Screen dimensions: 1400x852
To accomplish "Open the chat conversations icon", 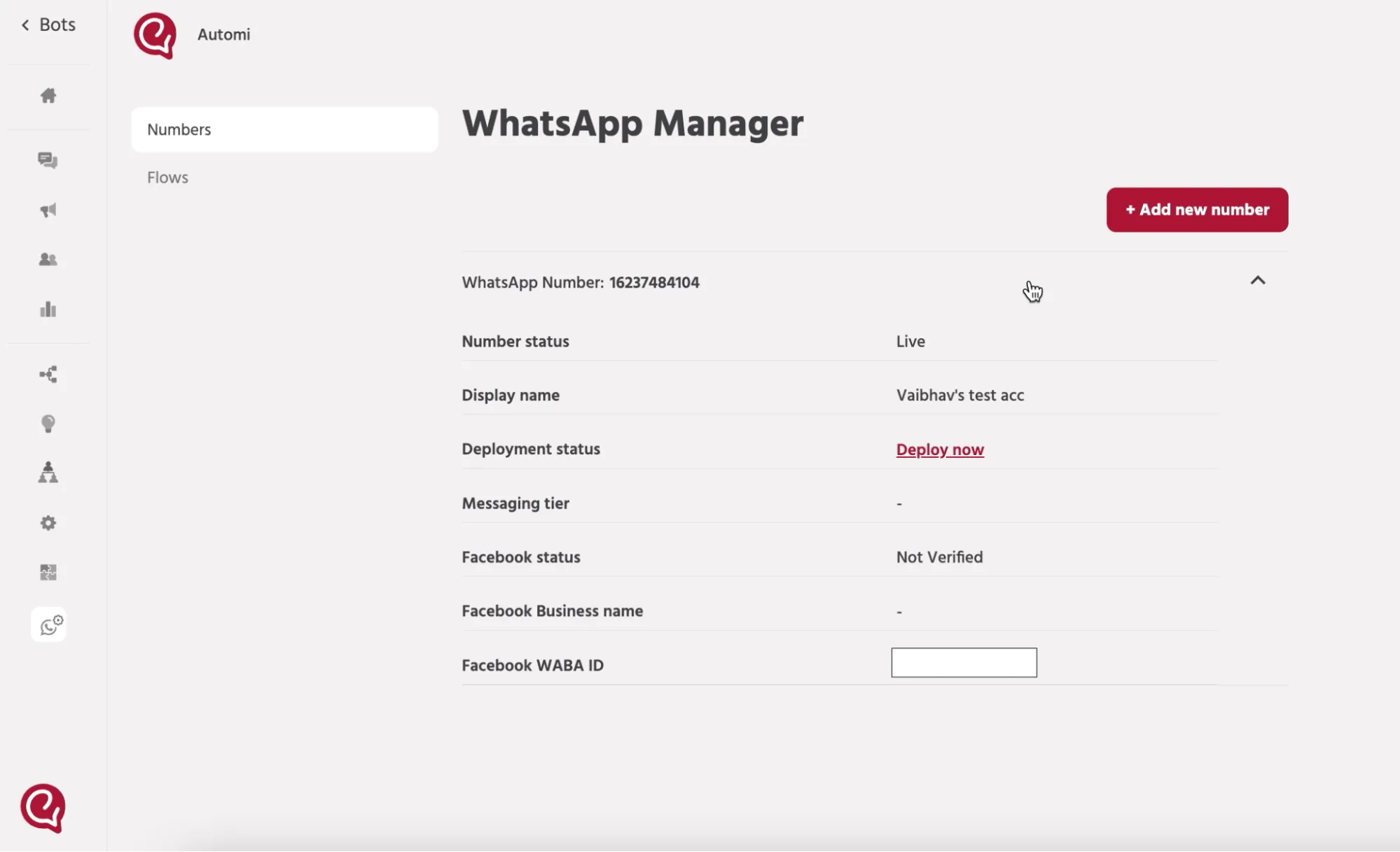I will pyautogui.click(x=48, y=160).
